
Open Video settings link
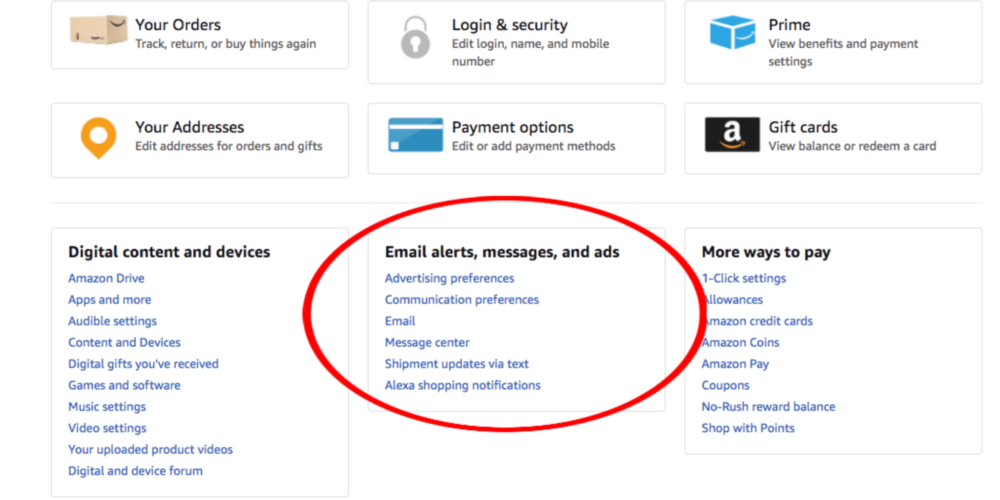click(x=107, y=428)
